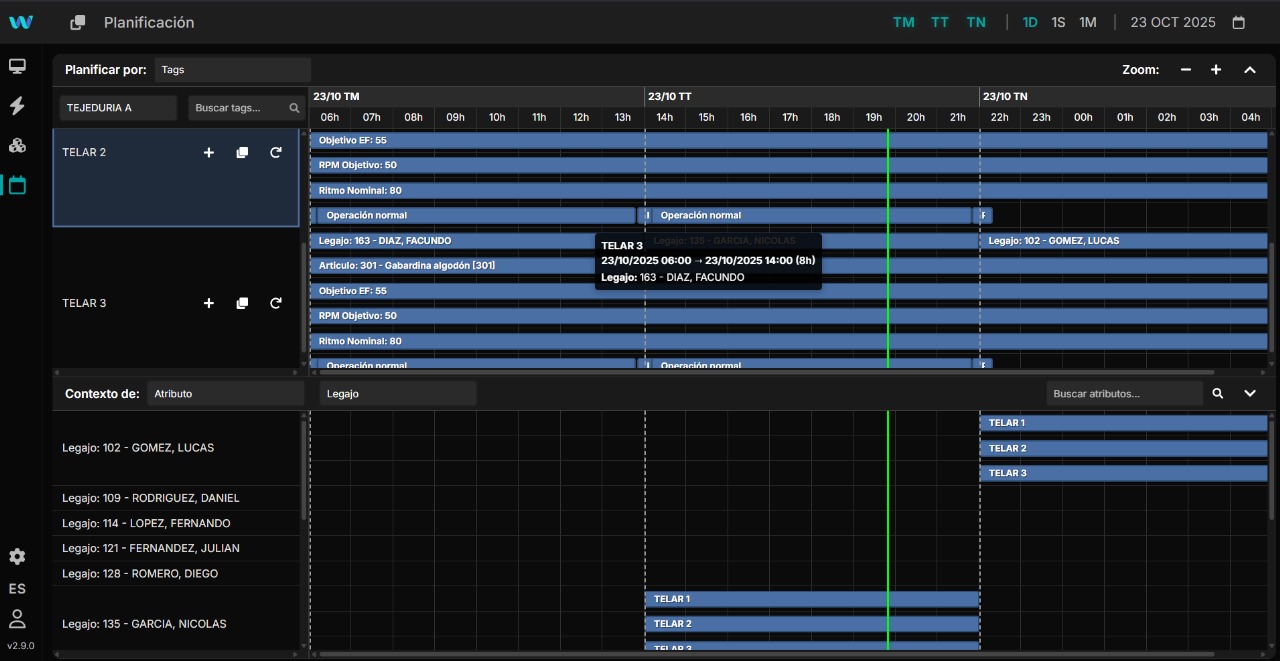Expand the context panel chevron down

1250,394
